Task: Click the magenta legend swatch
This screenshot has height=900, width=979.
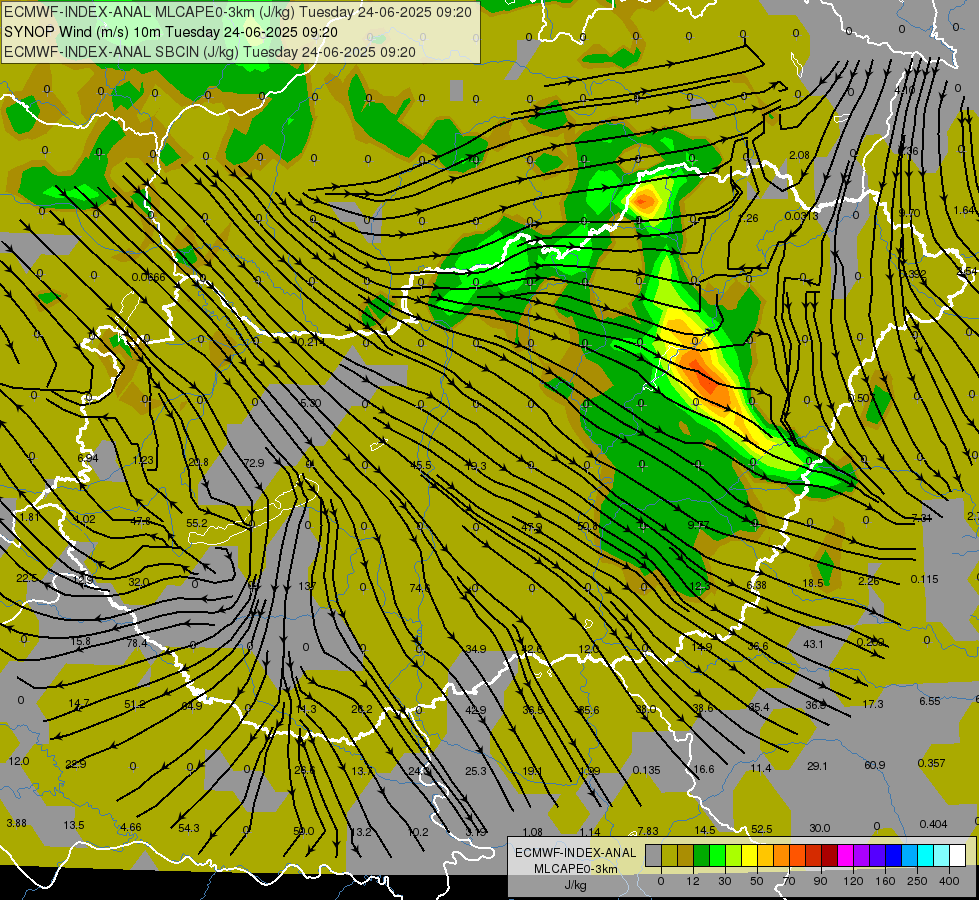Action: click(x=846, y=855)
